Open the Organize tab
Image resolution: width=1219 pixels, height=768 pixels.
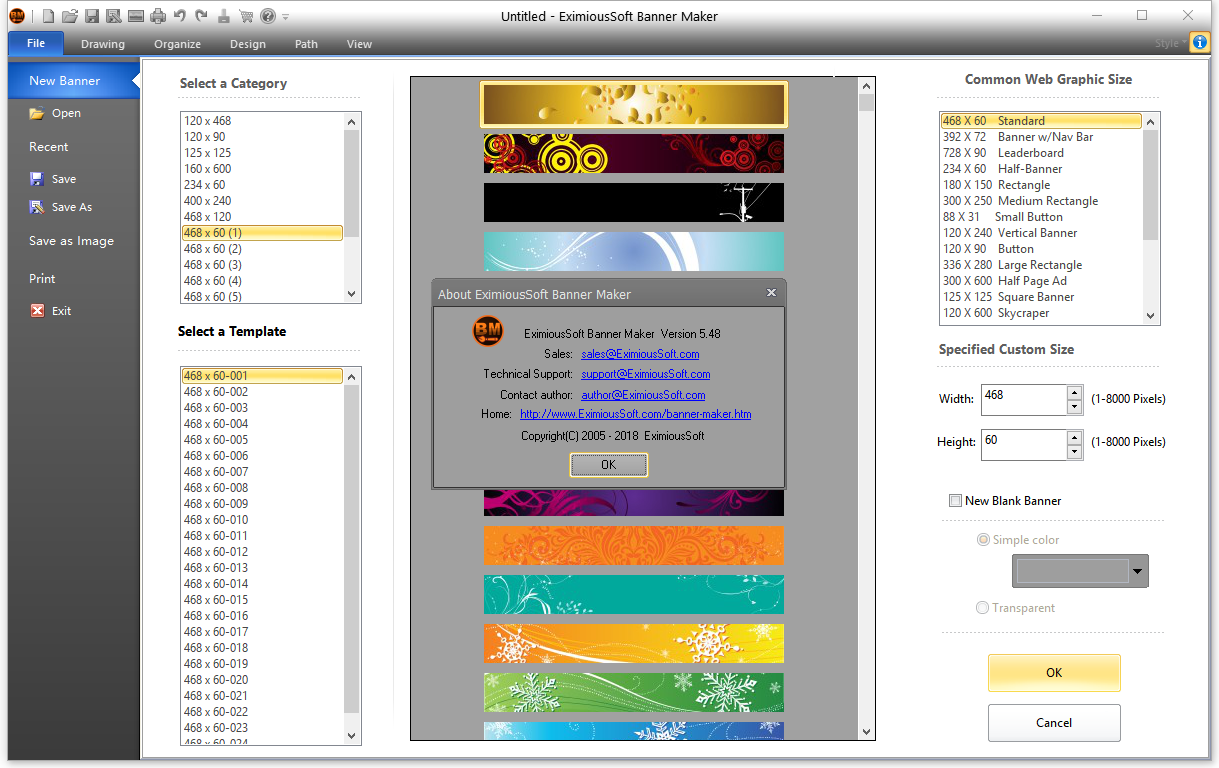177,44
